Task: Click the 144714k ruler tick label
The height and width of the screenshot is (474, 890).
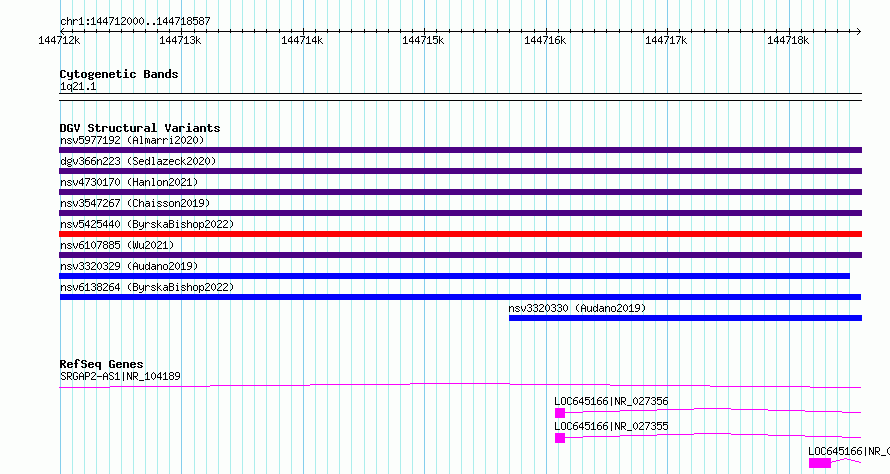Action: click(x=302, y=40)
